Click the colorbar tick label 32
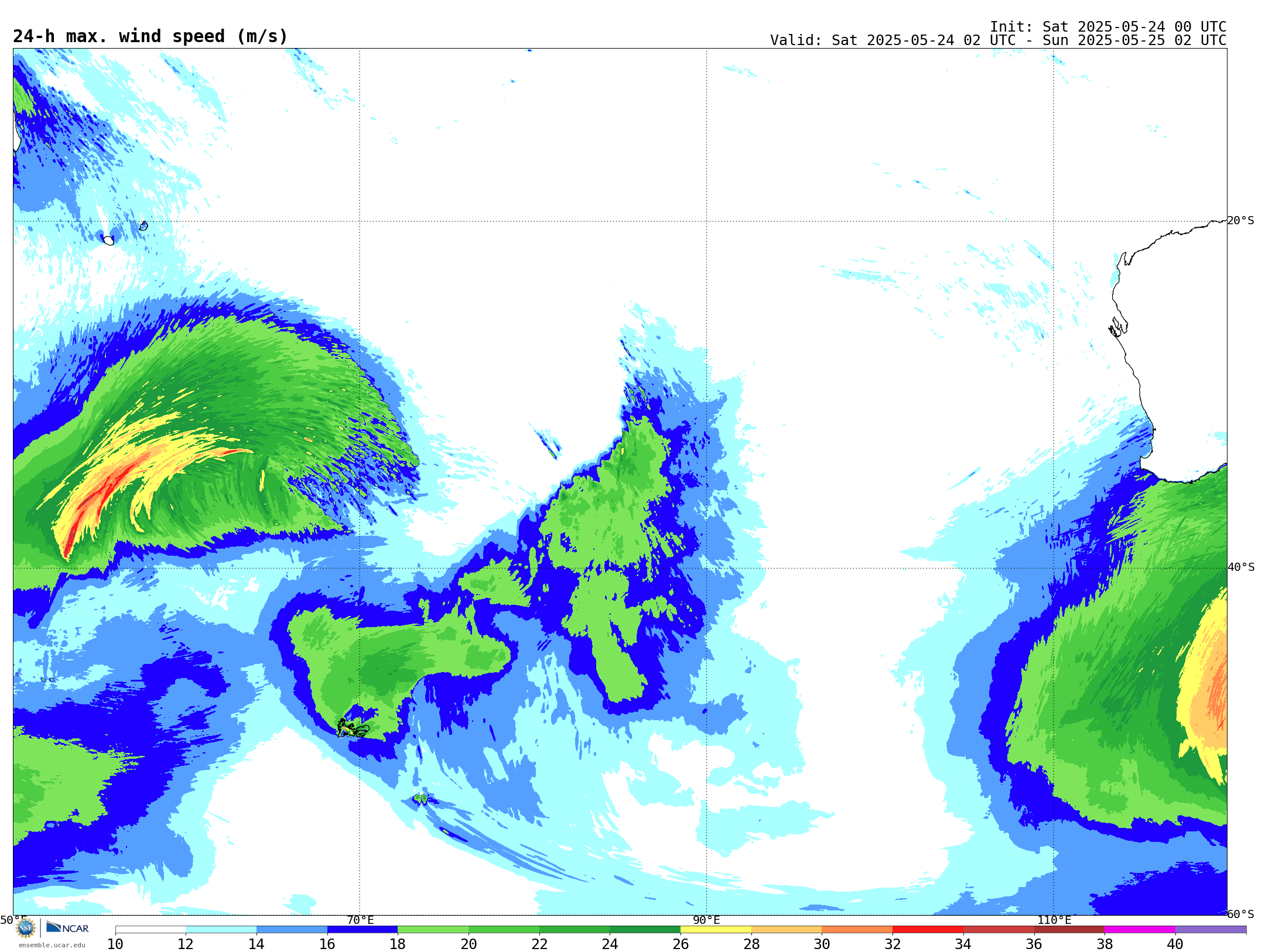This screenshot has width=1265, height=952. [893, 944]
